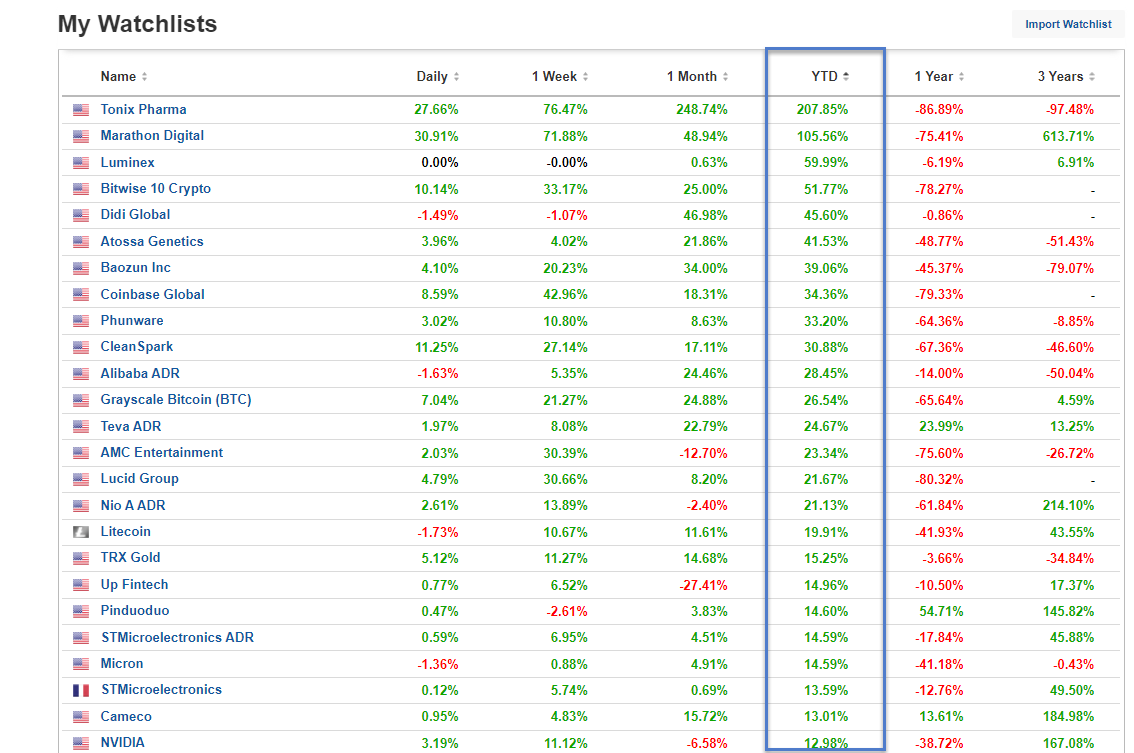Image resolution: width=1134 pixels, height=753 pixels.
Task: Open Grayscale Bitcoin (BTC) link
Action: tap(176, 399)
